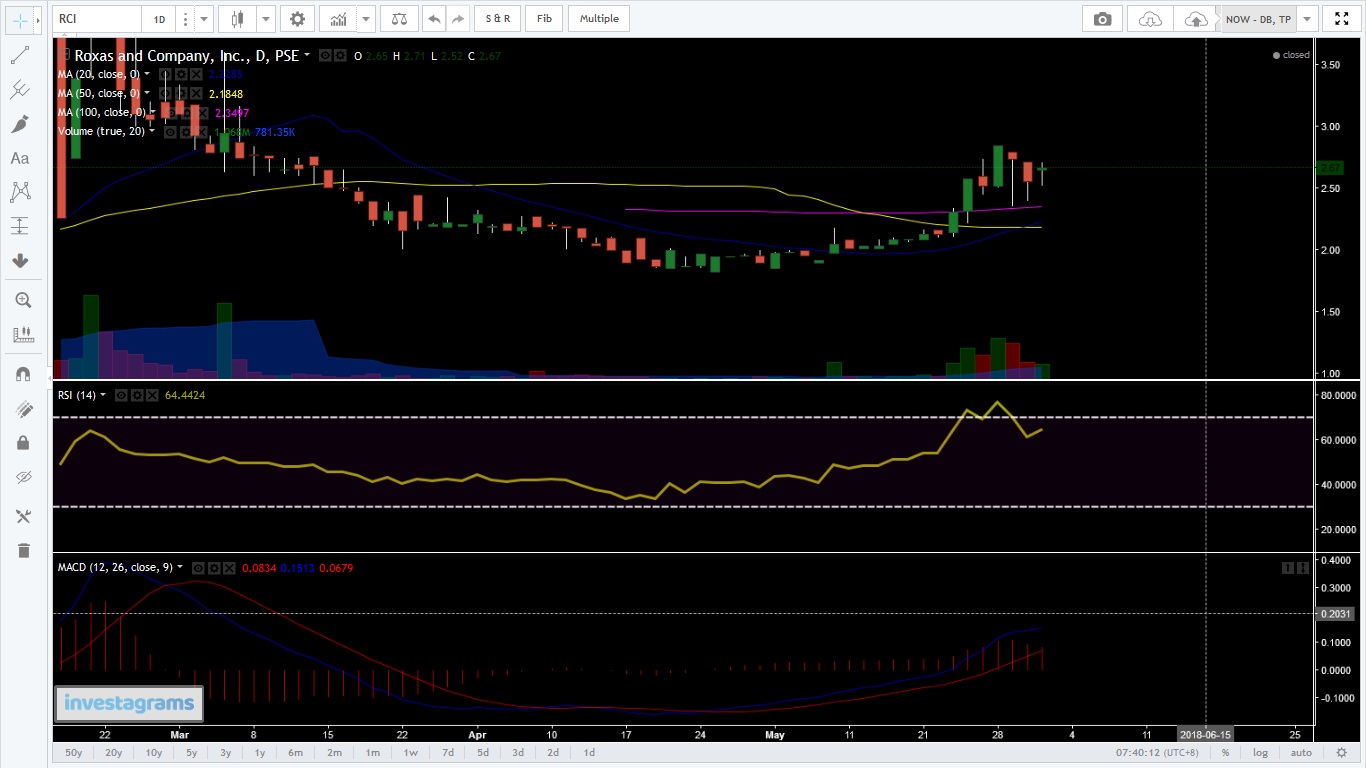
Task: Click the NOW - DB, TP layout button
Action: coord(1257,18)
